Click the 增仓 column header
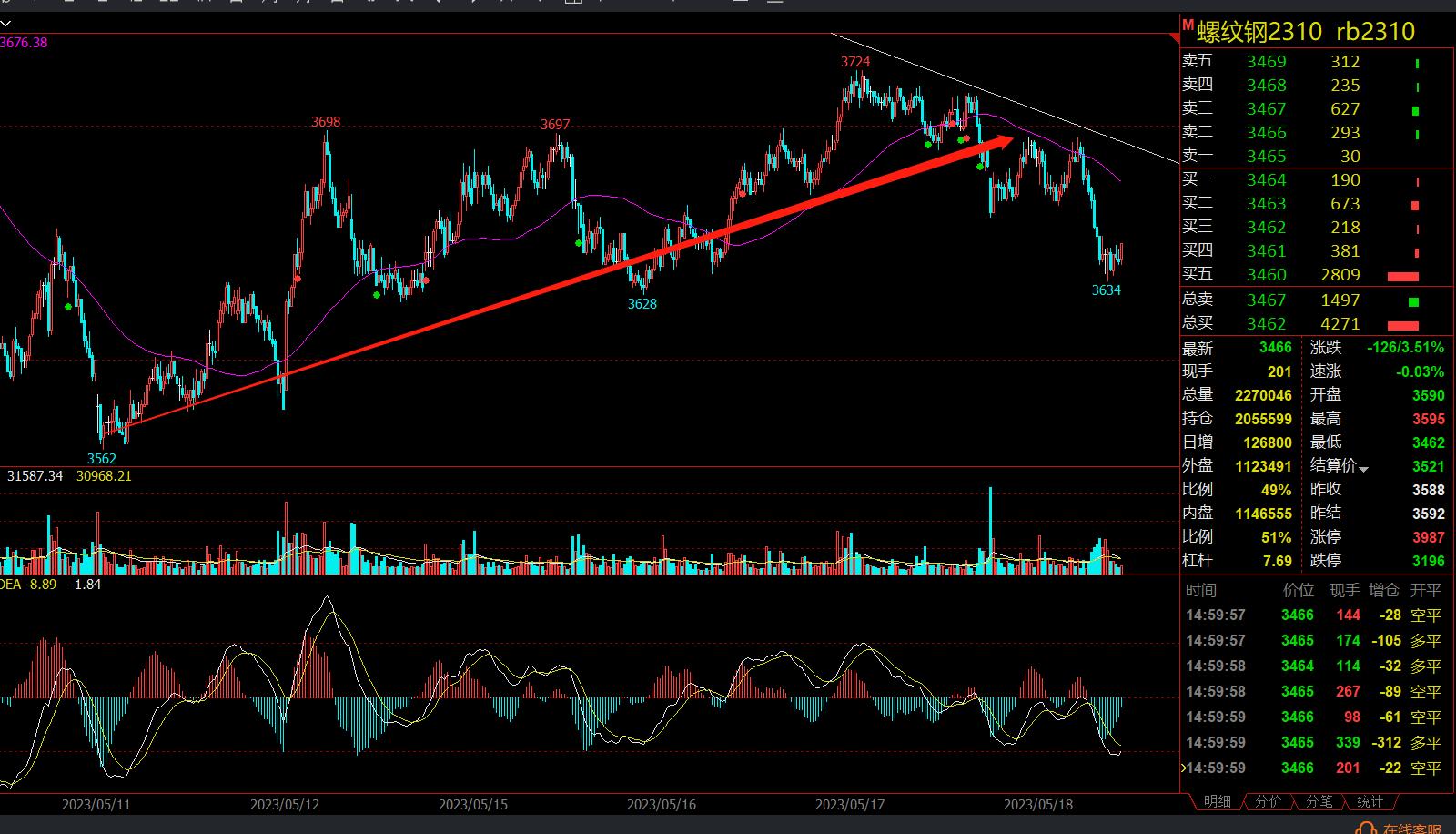 (1384, 590)
